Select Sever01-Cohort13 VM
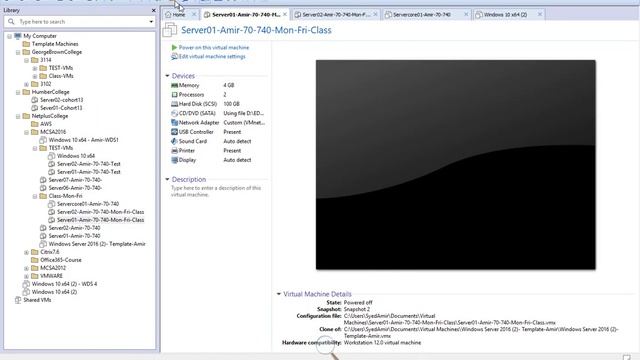The image size is (640, 360). [x=61, y=108]
